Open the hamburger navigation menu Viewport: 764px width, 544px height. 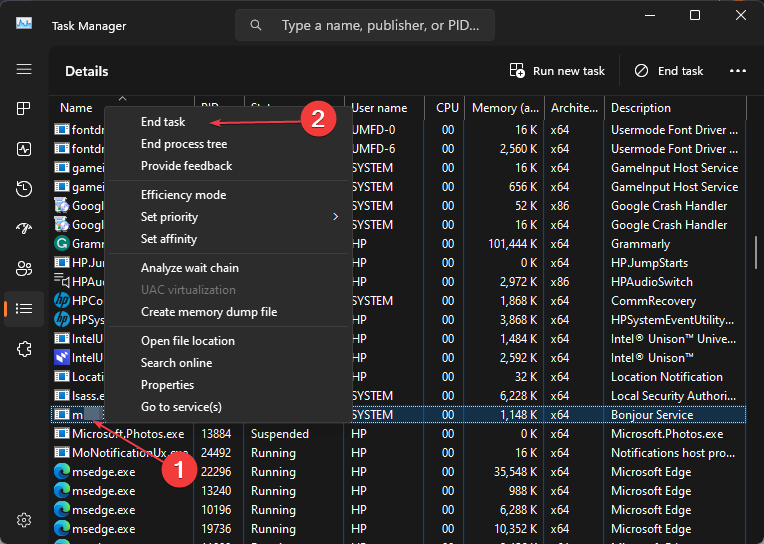coord(24,69)
